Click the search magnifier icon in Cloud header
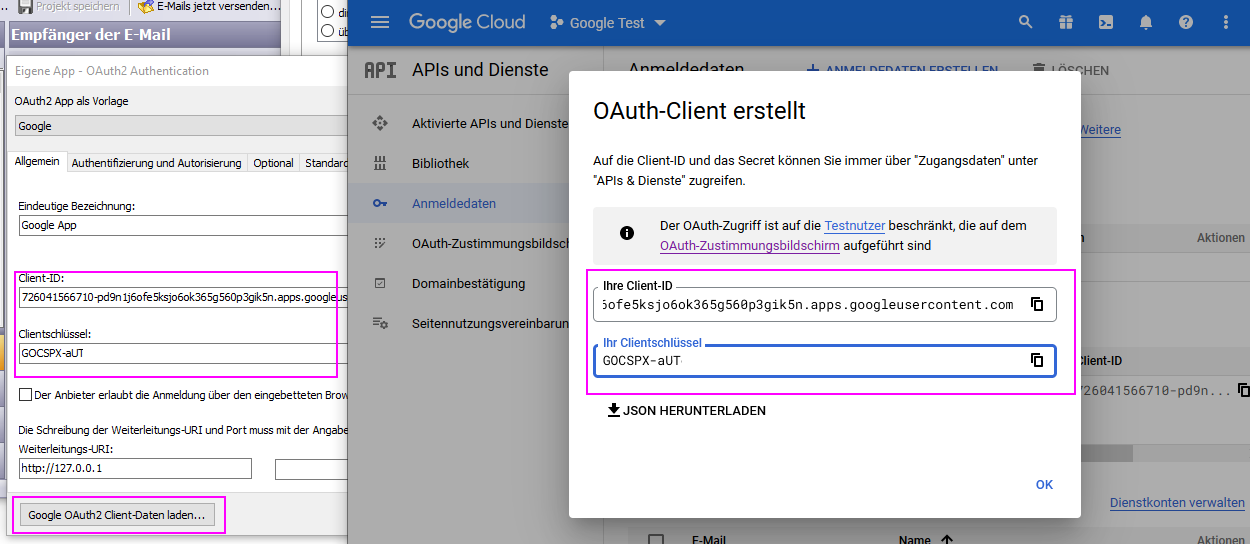Viewport: 1250px width, 544px height. tap(1025, 22)
